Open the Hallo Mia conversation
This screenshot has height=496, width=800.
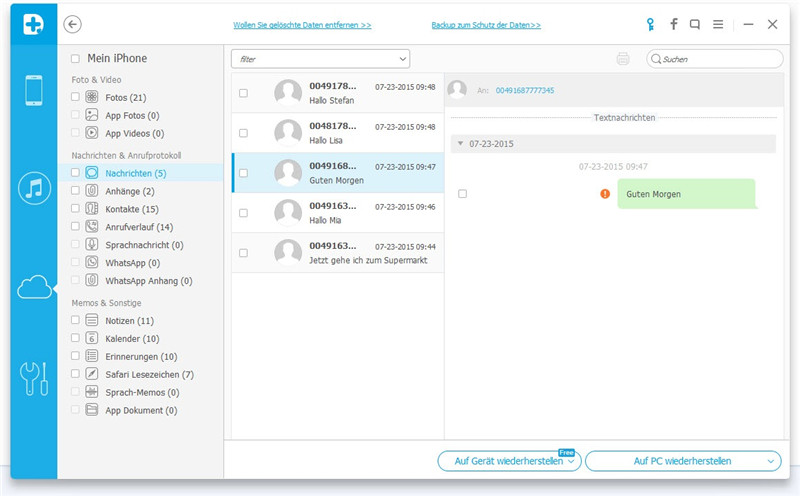pos(338,213)
